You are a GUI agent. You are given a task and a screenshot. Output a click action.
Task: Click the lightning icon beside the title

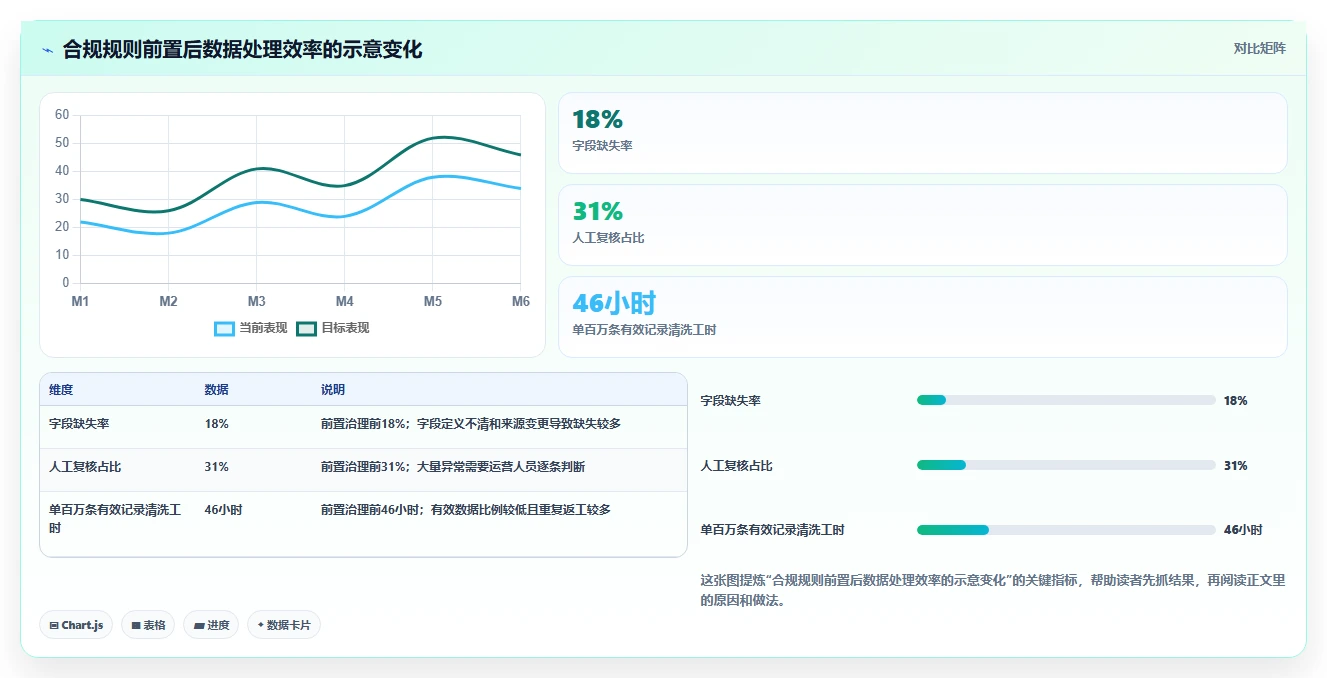[47, 50]
